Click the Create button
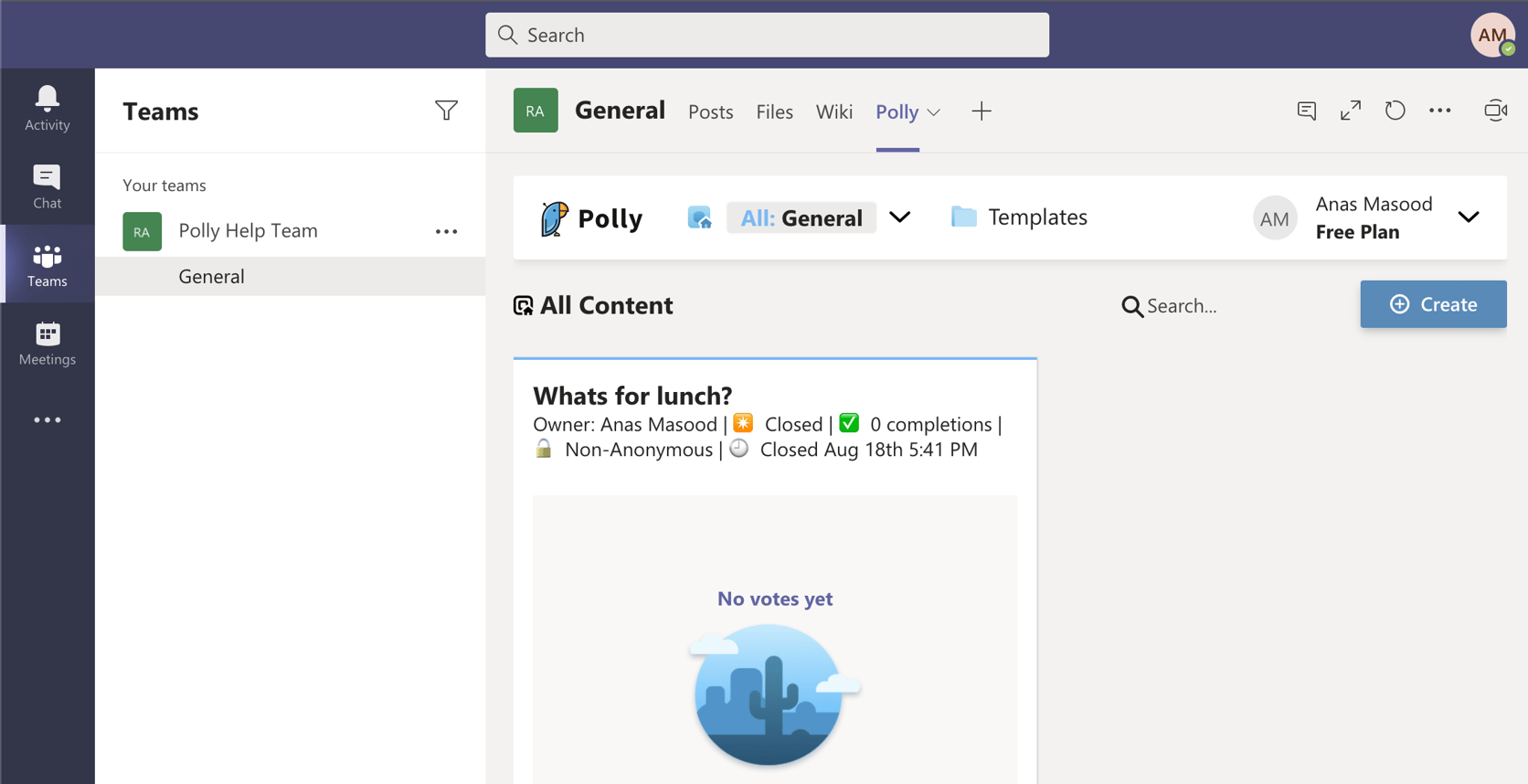Viewport: 1528px width, 784px height. [x=1433, y=304]
